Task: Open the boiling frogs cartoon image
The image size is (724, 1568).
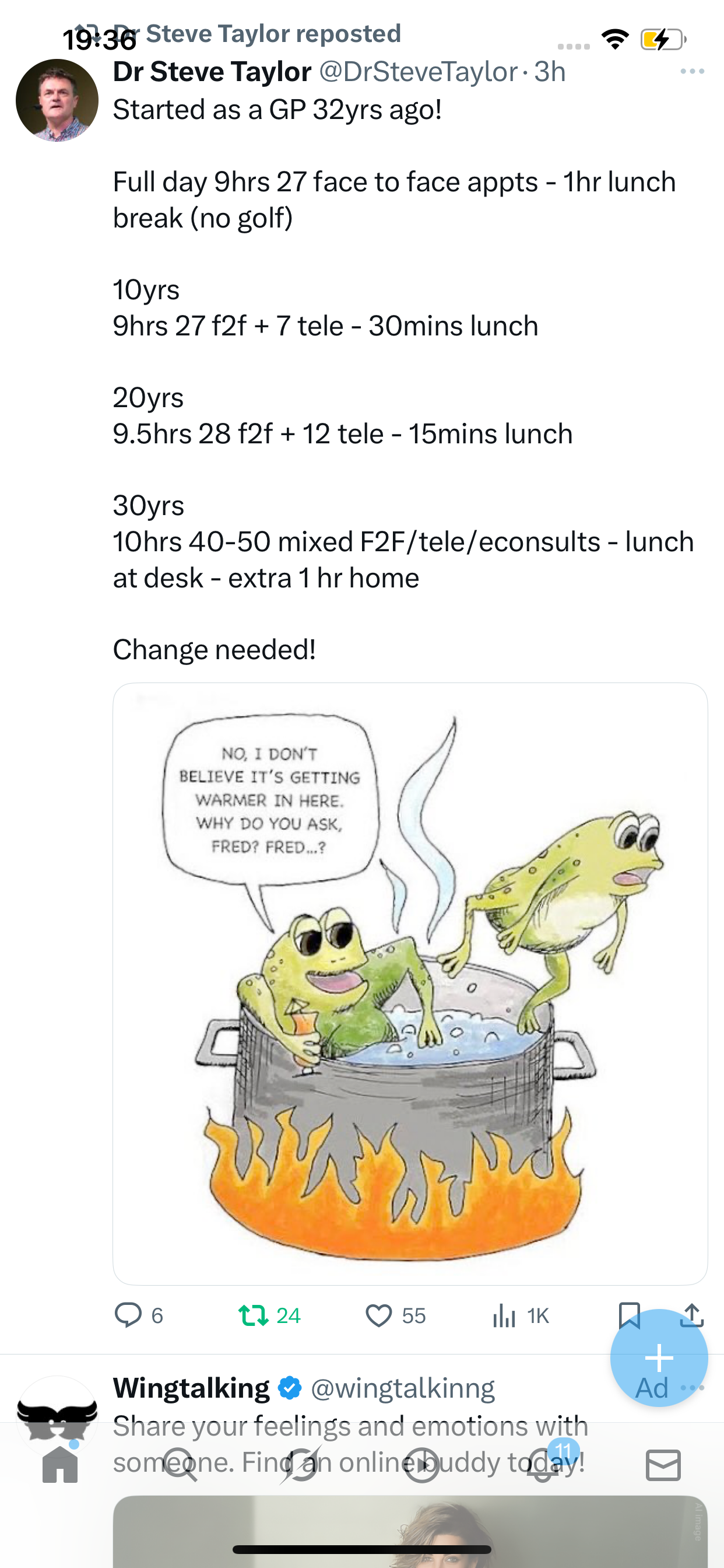Action: click(410, 984)
